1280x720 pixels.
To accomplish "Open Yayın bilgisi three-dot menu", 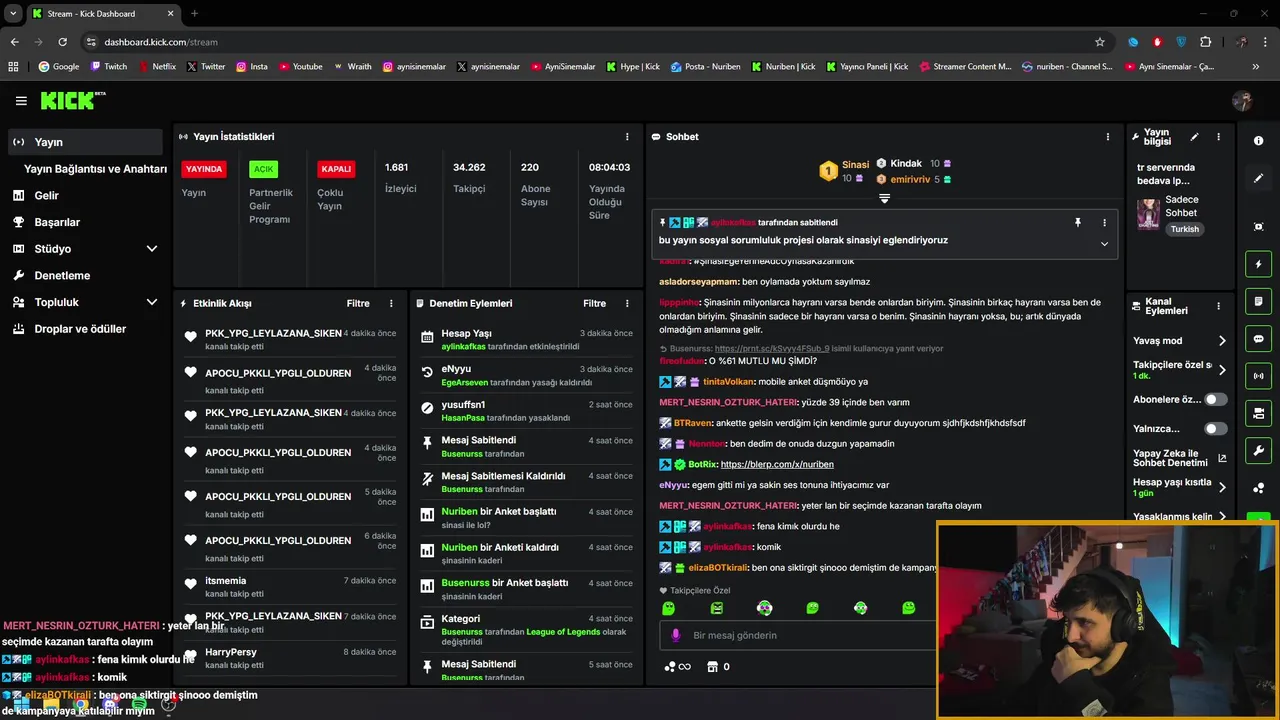I will pos(1218,137).
